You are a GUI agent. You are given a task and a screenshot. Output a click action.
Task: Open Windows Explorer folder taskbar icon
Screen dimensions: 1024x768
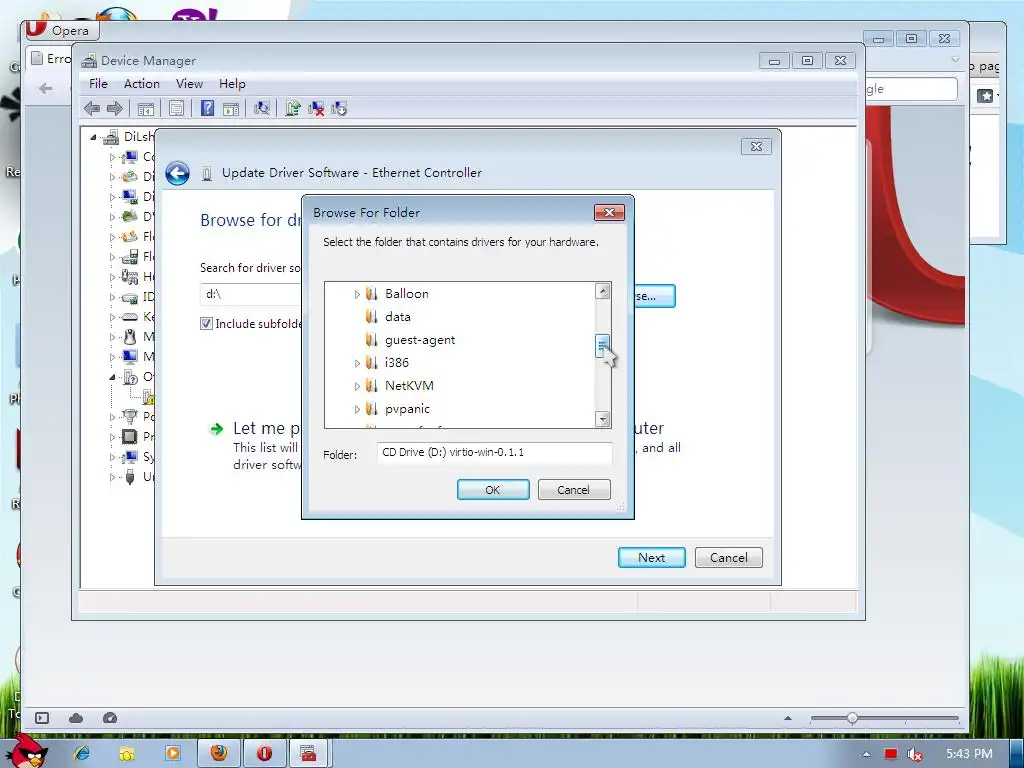[x=126, y=754]
